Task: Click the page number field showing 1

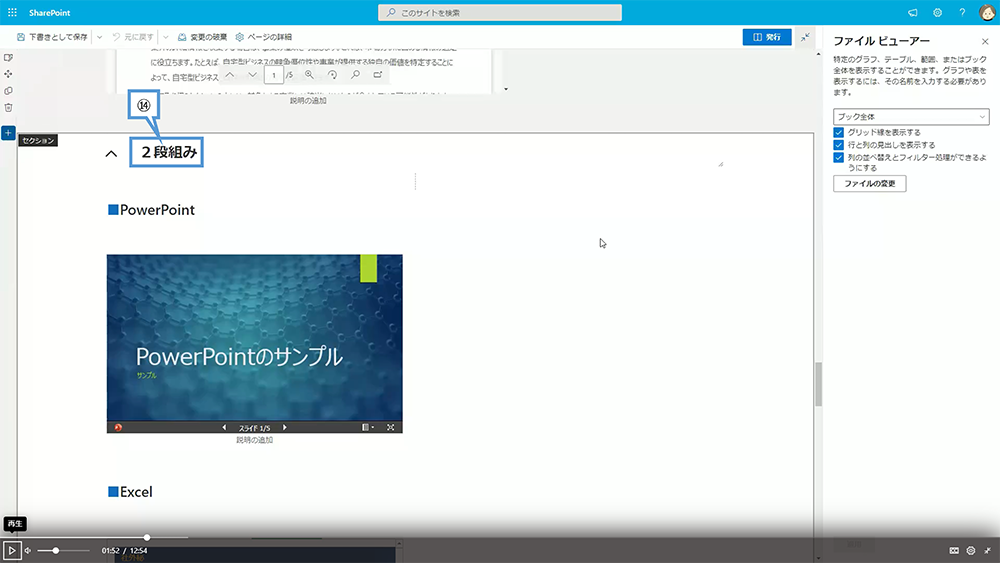Action: pyautogui.click(x=274, y=75)
